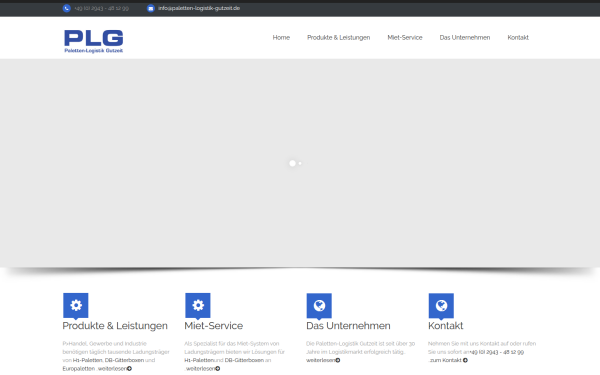Viewport: 600px width, 375px height.
Task: Click H1-Paletten link under Miet-Service
Action: coord(199,360)
